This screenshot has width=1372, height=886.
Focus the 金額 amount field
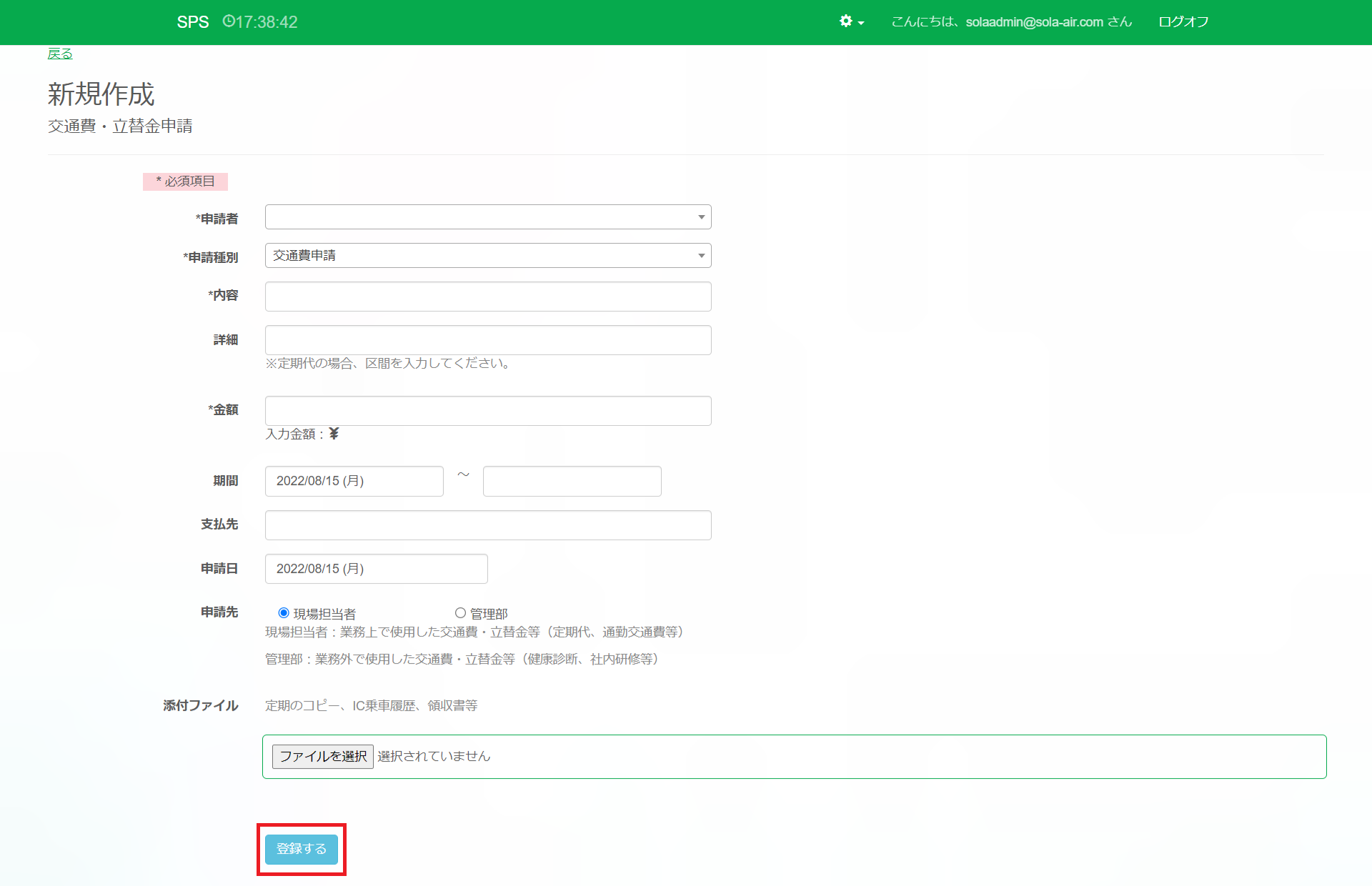click(x=488, y=411)
